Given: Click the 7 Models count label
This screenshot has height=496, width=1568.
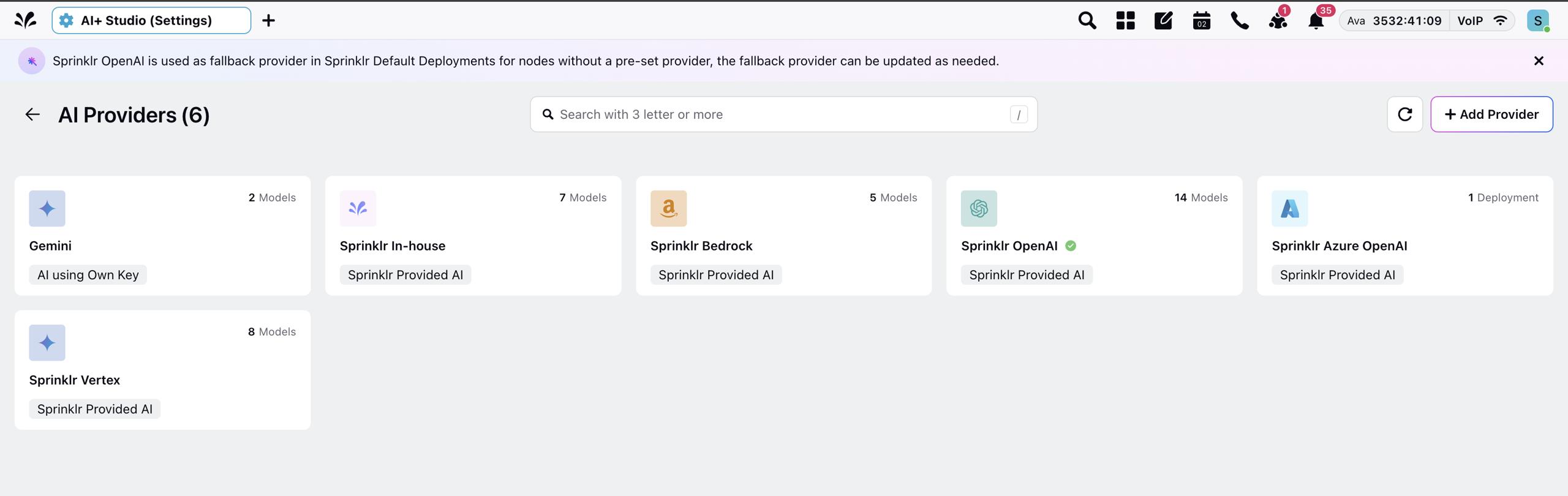Looking at the screenshot, I should click(582, 198).
